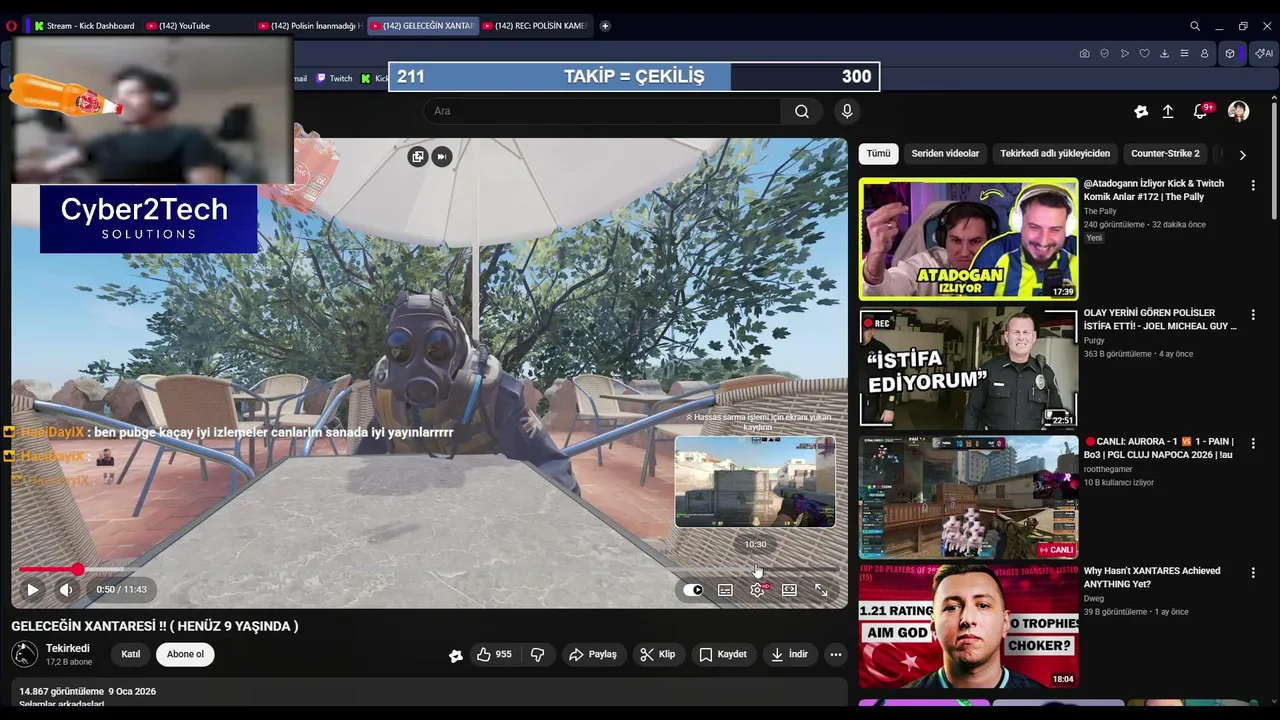This screenshot has width=1280, height=720.
Task: Open Why Hasn't XANTARES Achieved title
Action: 1152,577
